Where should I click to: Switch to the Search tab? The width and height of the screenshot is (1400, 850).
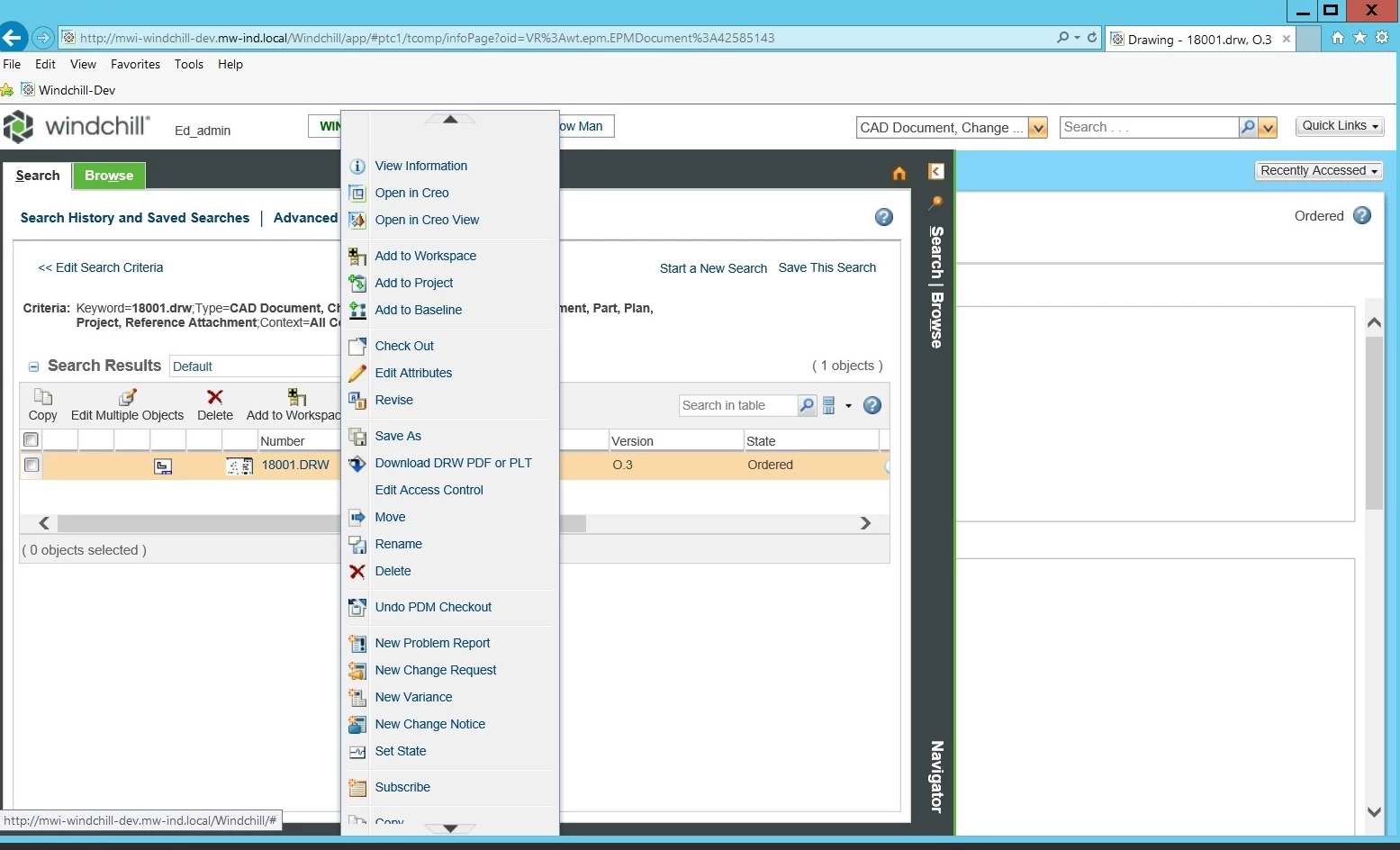[38, 176]
